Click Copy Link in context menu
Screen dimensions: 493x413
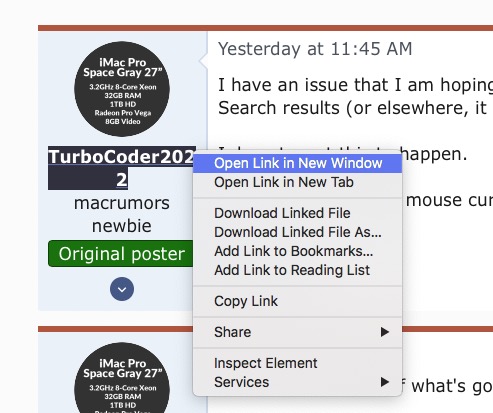297,301
